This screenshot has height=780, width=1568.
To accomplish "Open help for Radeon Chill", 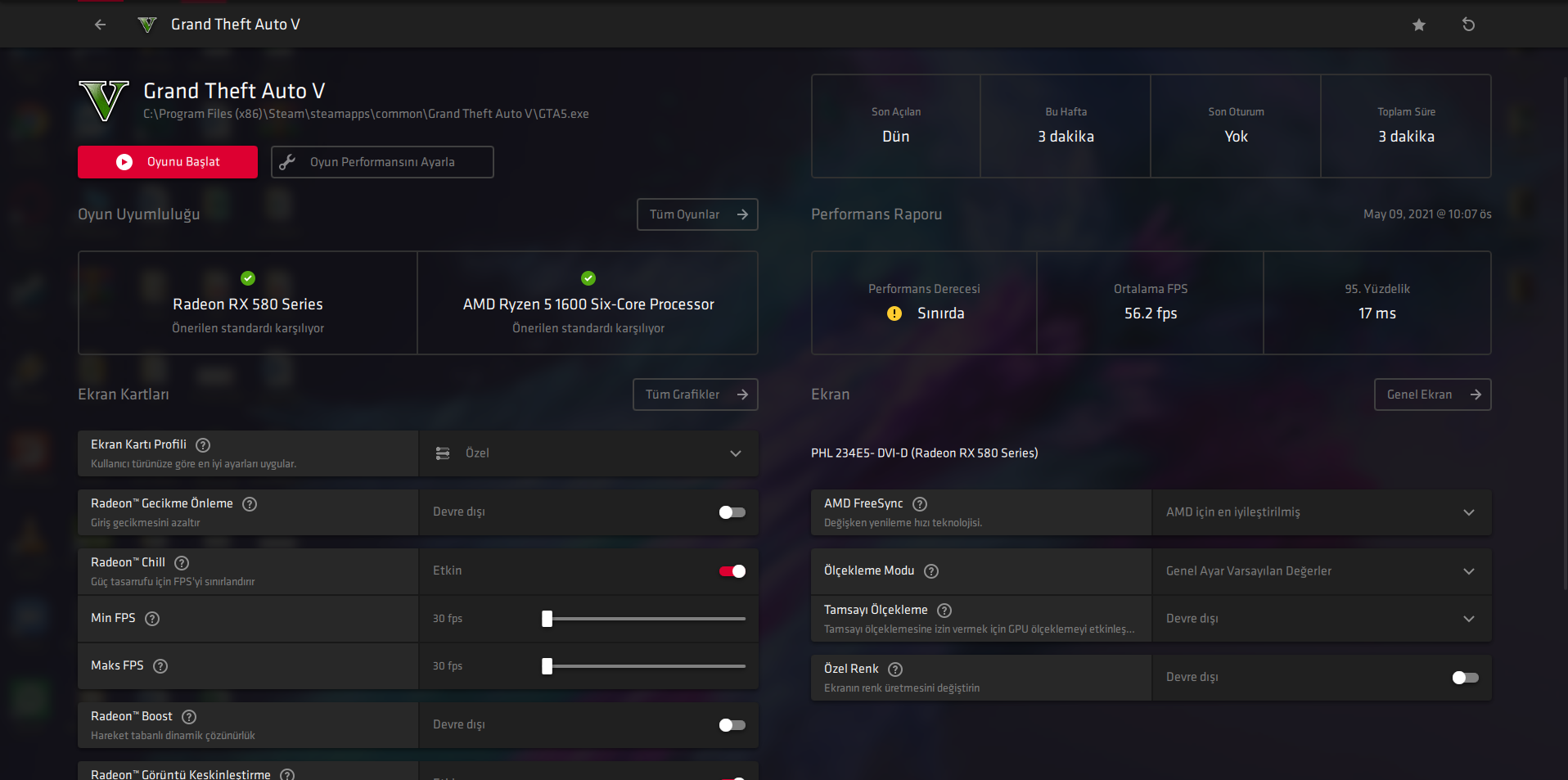I will click(182, 562).
